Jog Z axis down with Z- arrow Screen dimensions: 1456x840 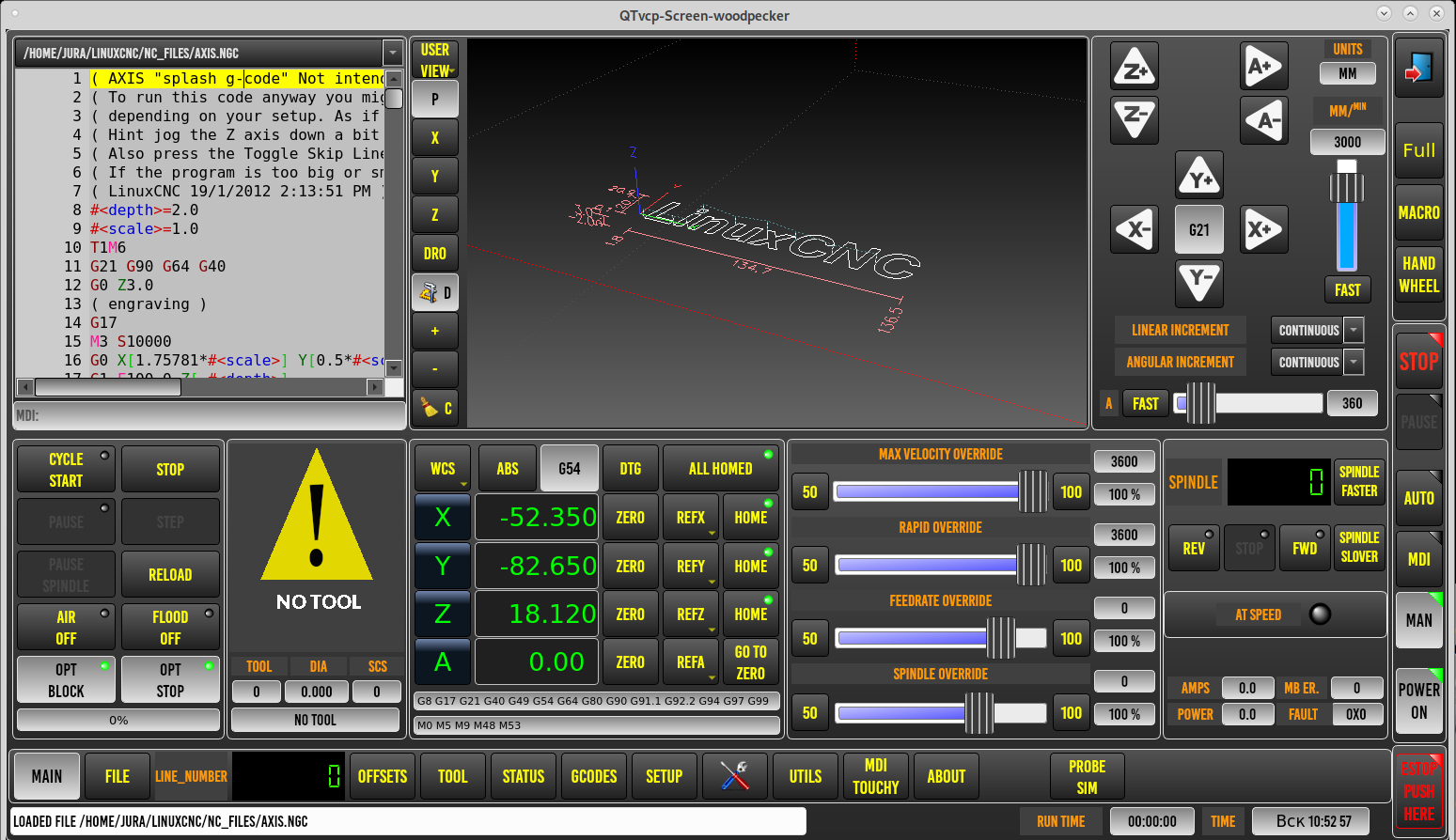[1135, 119]
